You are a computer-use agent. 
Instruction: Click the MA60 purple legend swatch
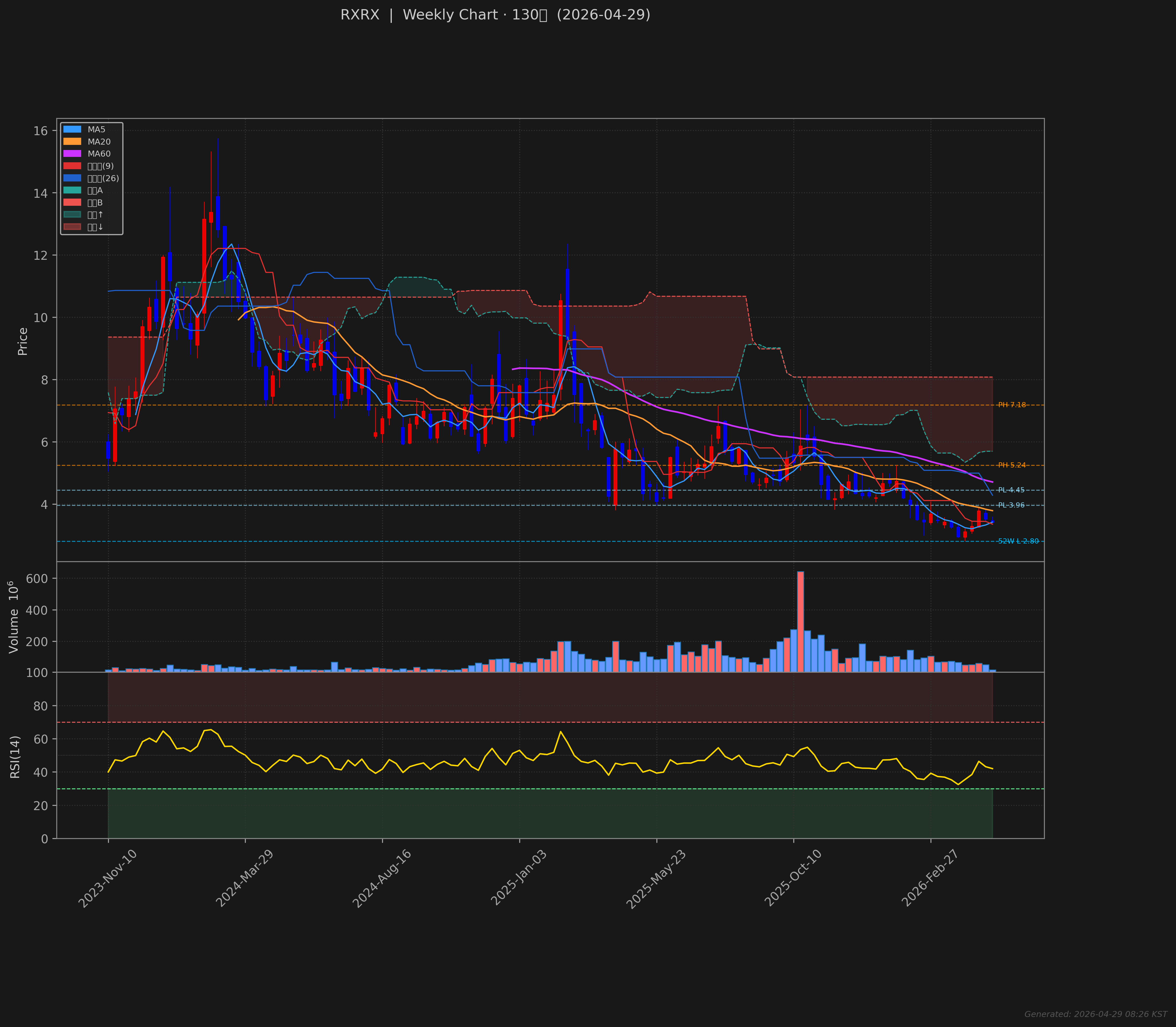coord(73,153)
